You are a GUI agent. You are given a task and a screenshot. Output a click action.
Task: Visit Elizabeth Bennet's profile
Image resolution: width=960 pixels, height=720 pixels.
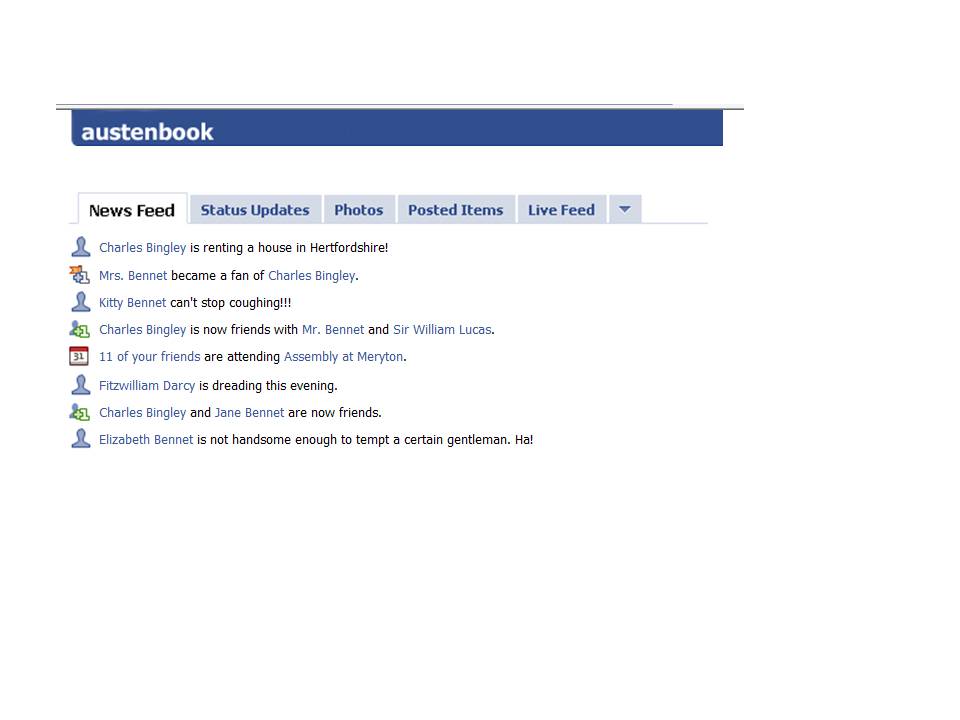146,440
